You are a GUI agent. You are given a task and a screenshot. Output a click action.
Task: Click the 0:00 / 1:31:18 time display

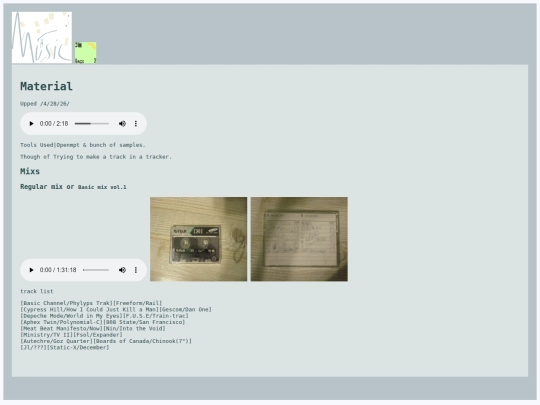58,270
